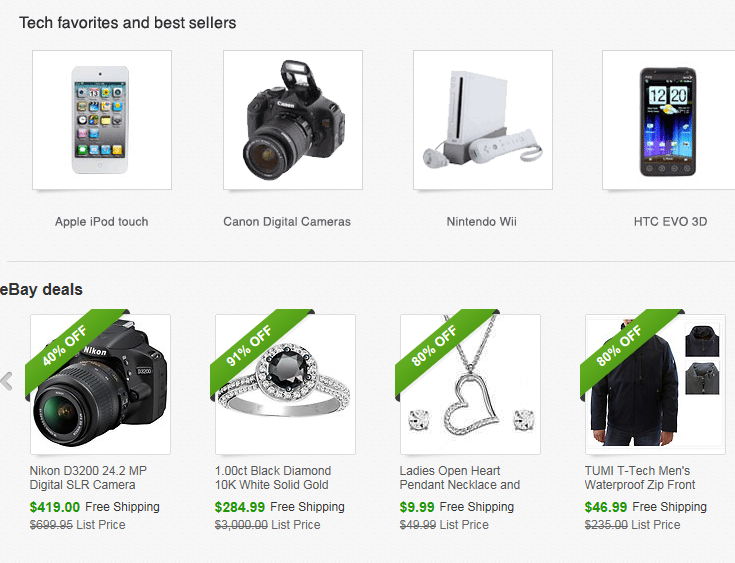Click the Apple iPod touch link

[102, 222]
